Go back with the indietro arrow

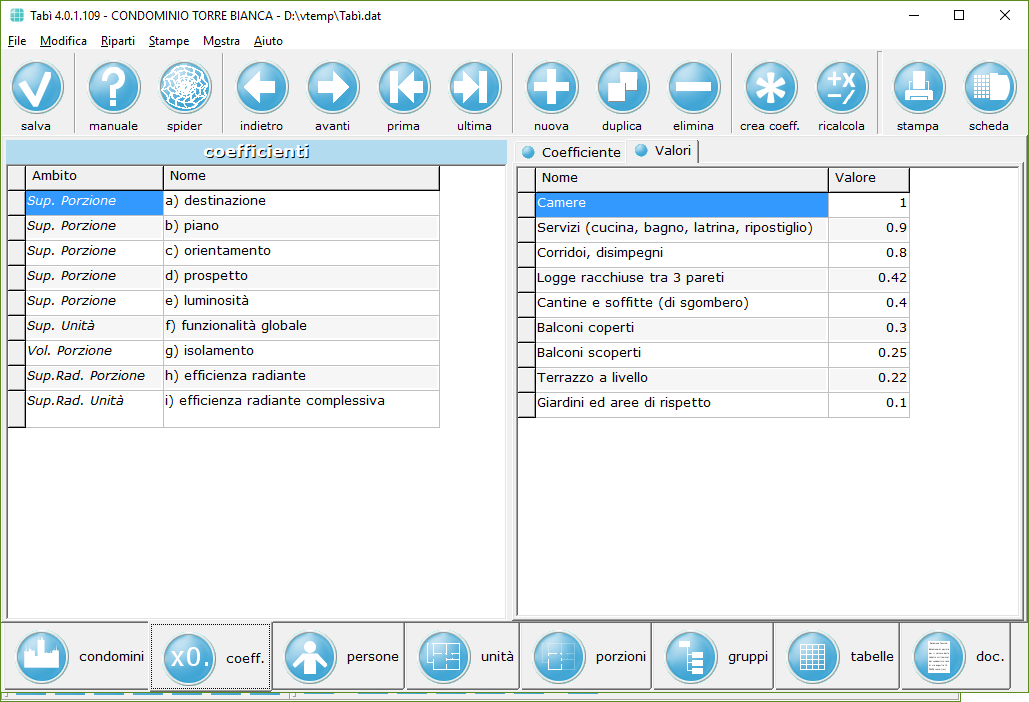pyautogui.click(x=262, y=89)
